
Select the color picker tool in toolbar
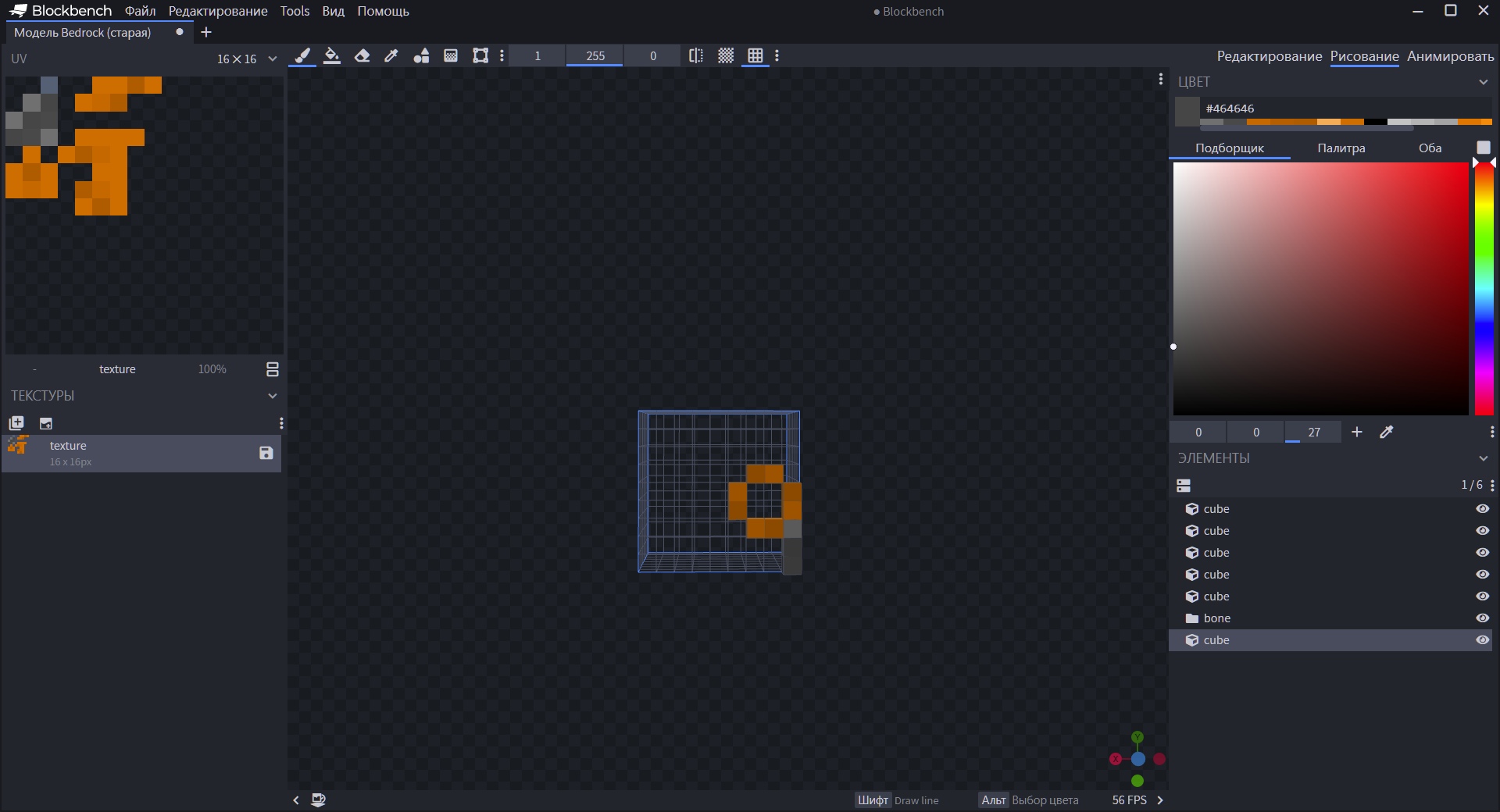[391, 55]
